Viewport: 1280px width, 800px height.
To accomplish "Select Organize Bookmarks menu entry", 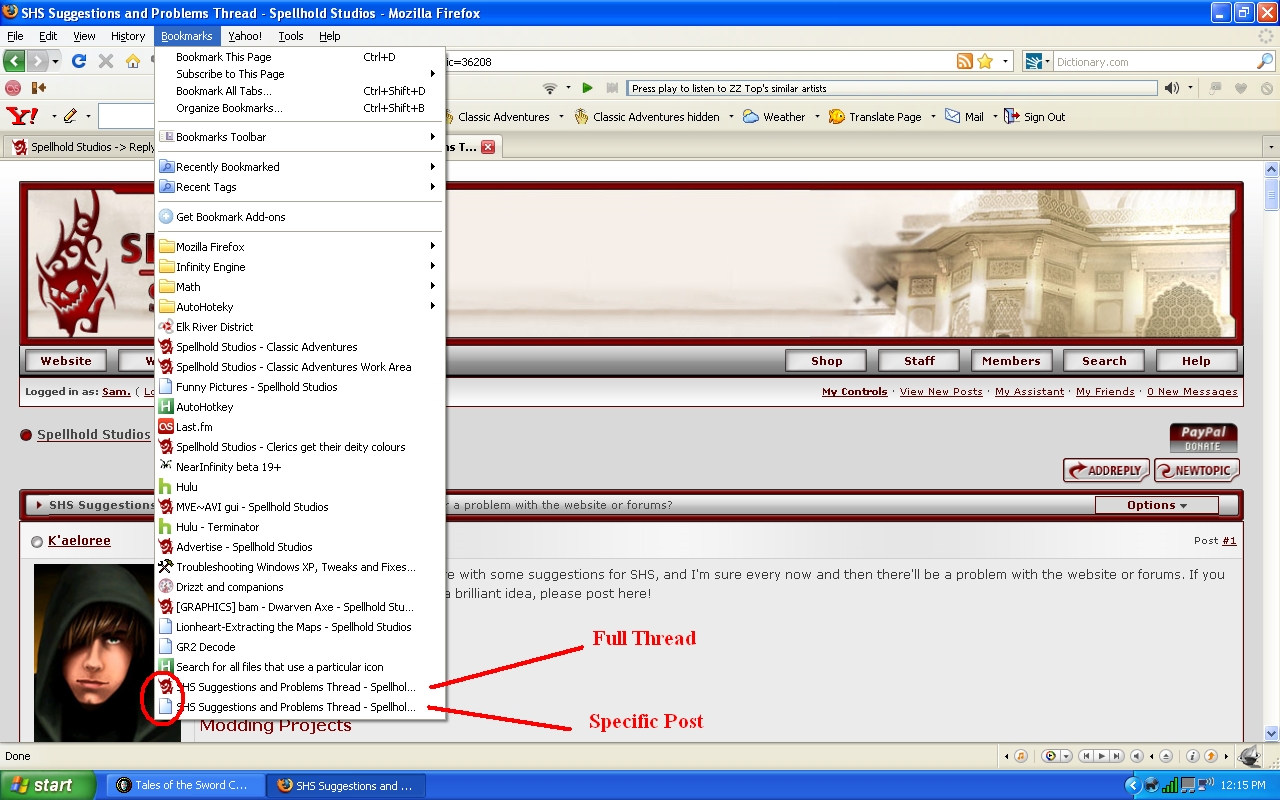I will click(300, 108).
